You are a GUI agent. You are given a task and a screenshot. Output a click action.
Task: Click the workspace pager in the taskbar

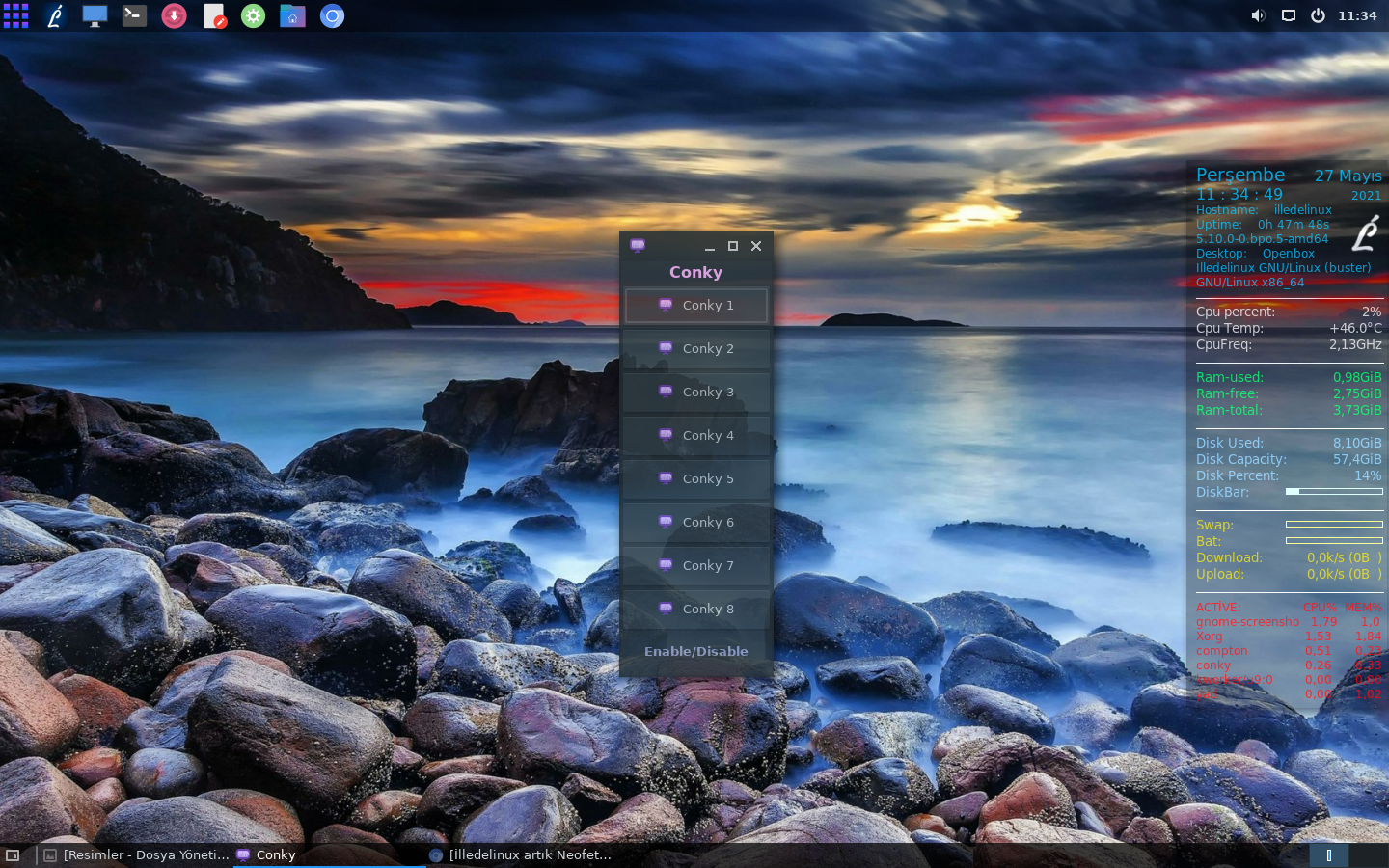point(1329,855)
